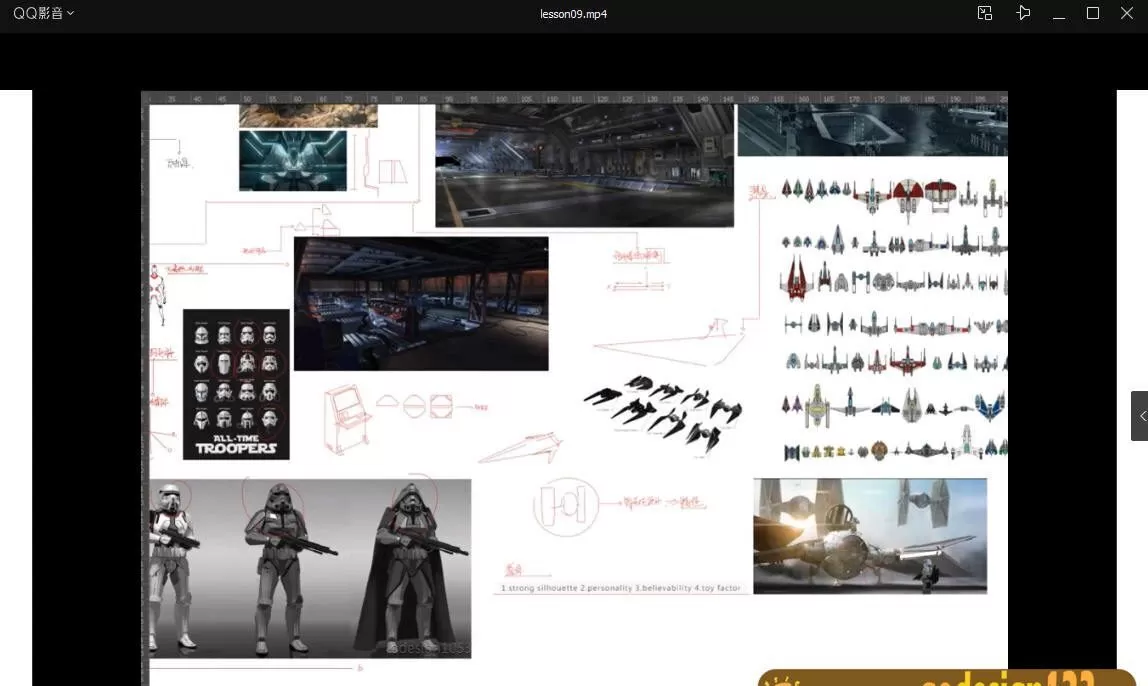Image resolution: width=1148 pixels, height=686 pixels.
Task: Open the QQ影音 main menu dropdown
Action: 43,14
